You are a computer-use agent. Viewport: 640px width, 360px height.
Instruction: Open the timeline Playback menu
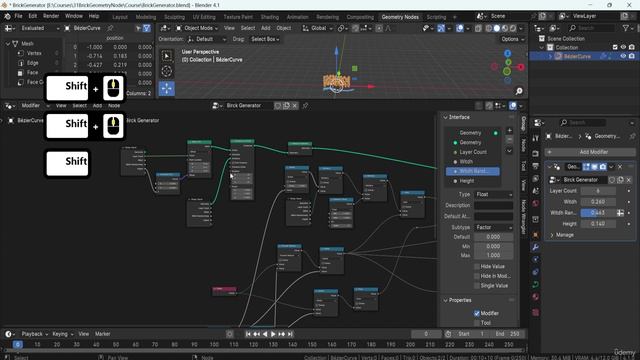point(34,334)
